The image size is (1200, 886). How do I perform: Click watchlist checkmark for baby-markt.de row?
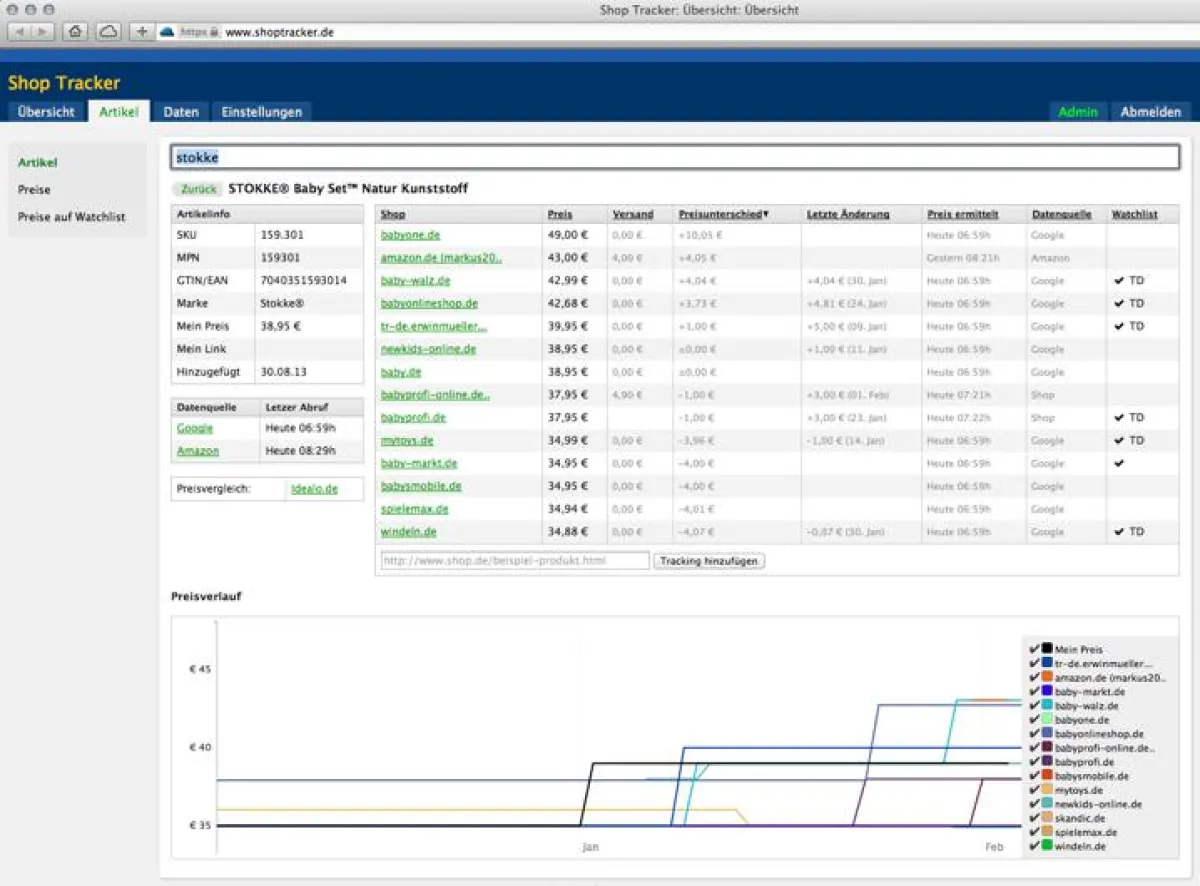[x=1119, y=464]
